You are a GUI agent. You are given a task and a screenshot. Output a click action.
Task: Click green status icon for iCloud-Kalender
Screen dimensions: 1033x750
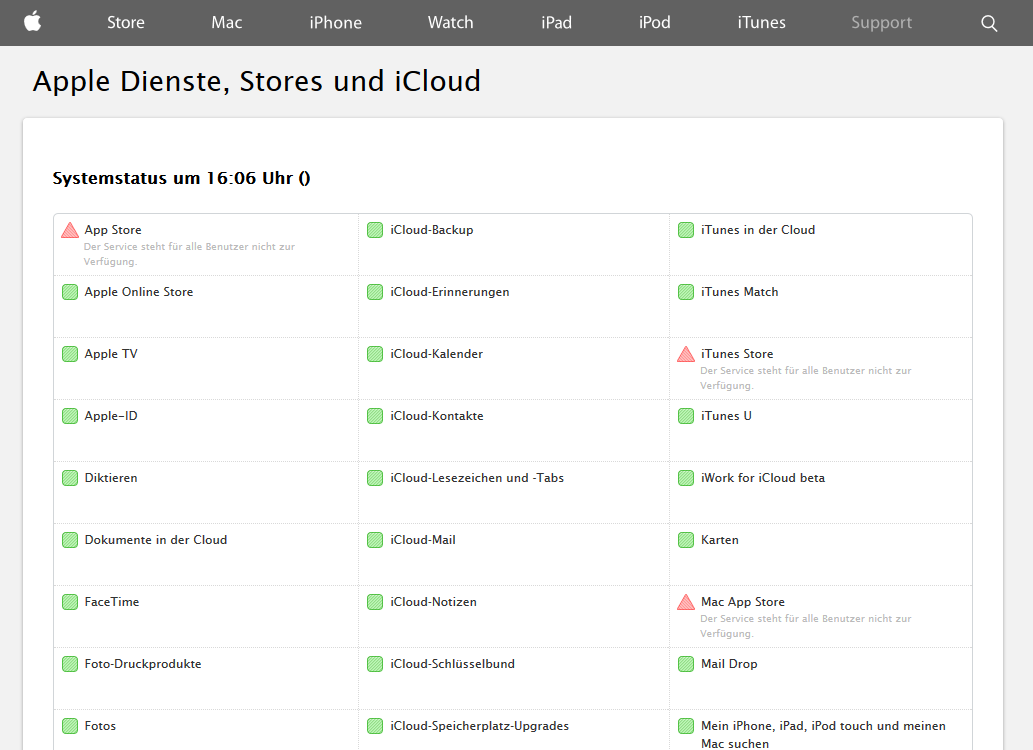[375, 354]
